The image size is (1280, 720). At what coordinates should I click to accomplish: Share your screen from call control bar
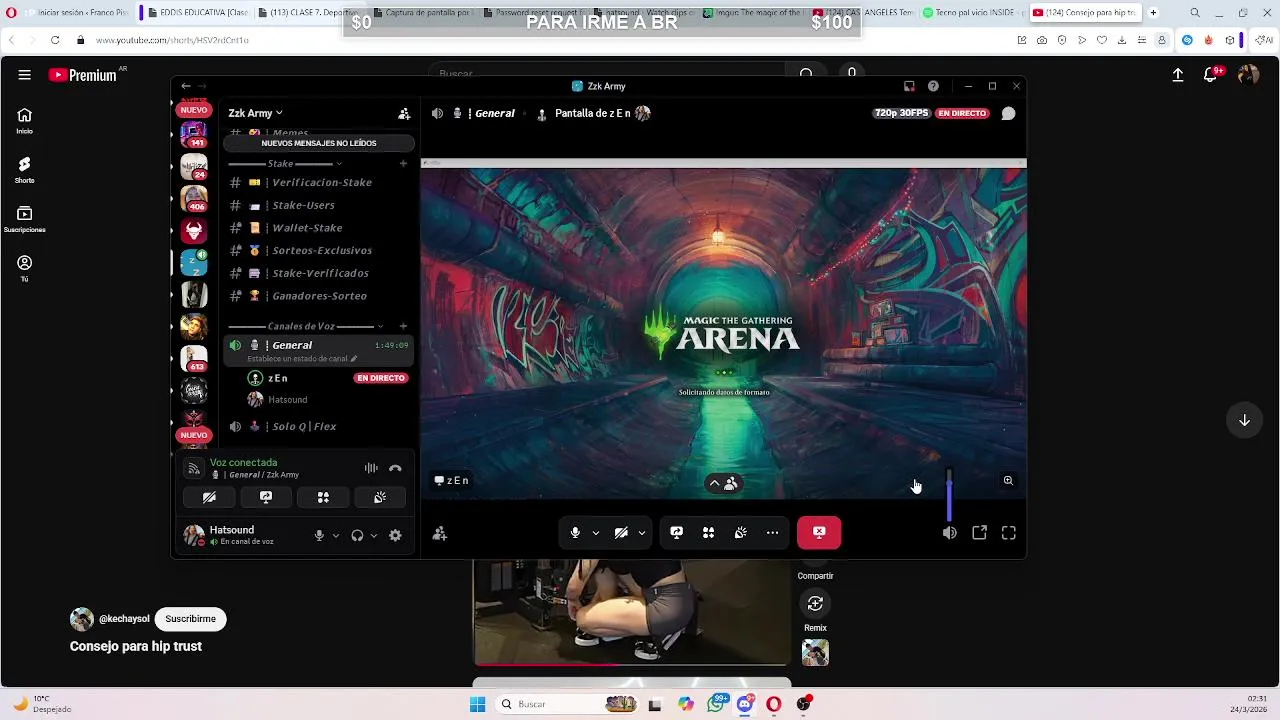tap(676, 533)
